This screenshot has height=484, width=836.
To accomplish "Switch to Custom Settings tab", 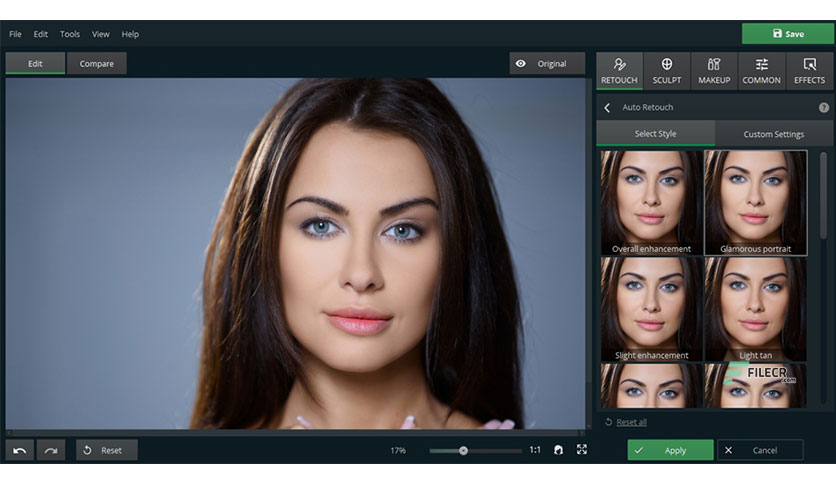I will (773, 134).
